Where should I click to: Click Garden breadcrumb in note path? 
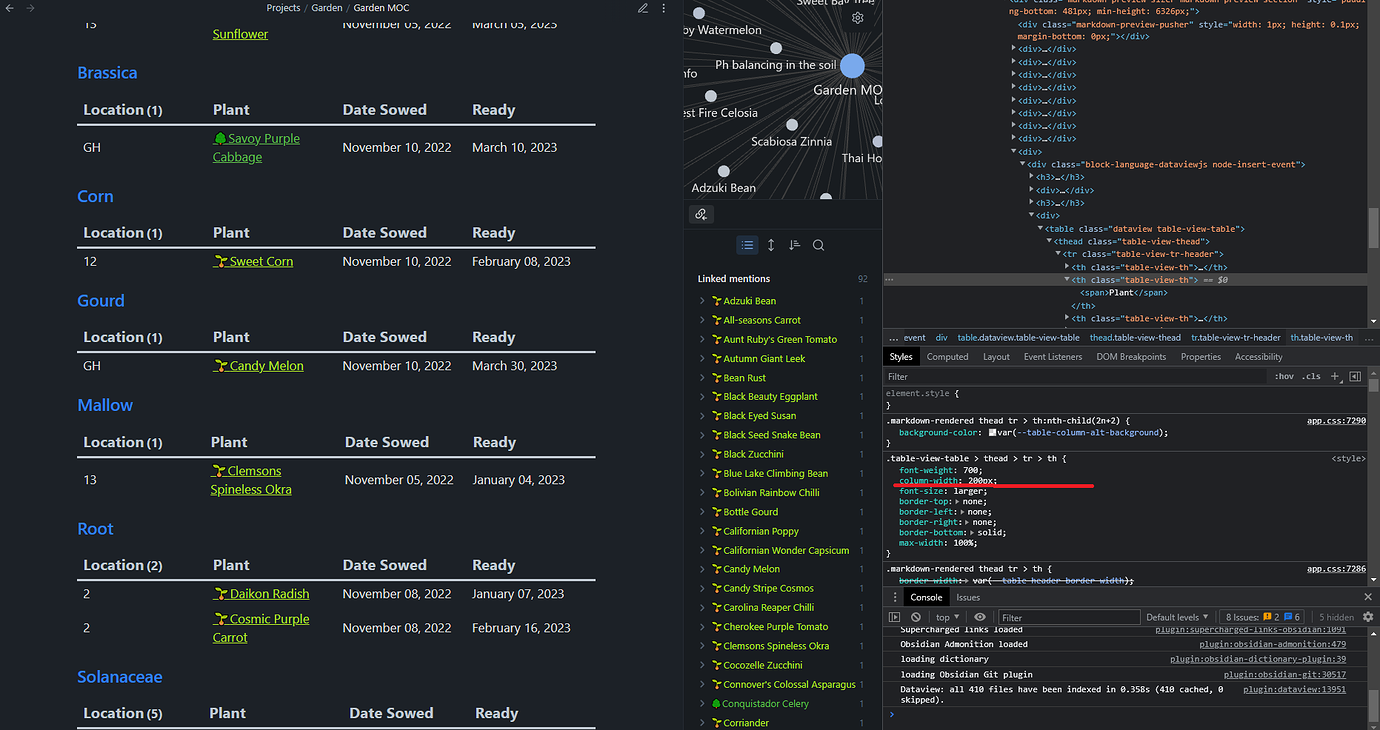(327, 8)
